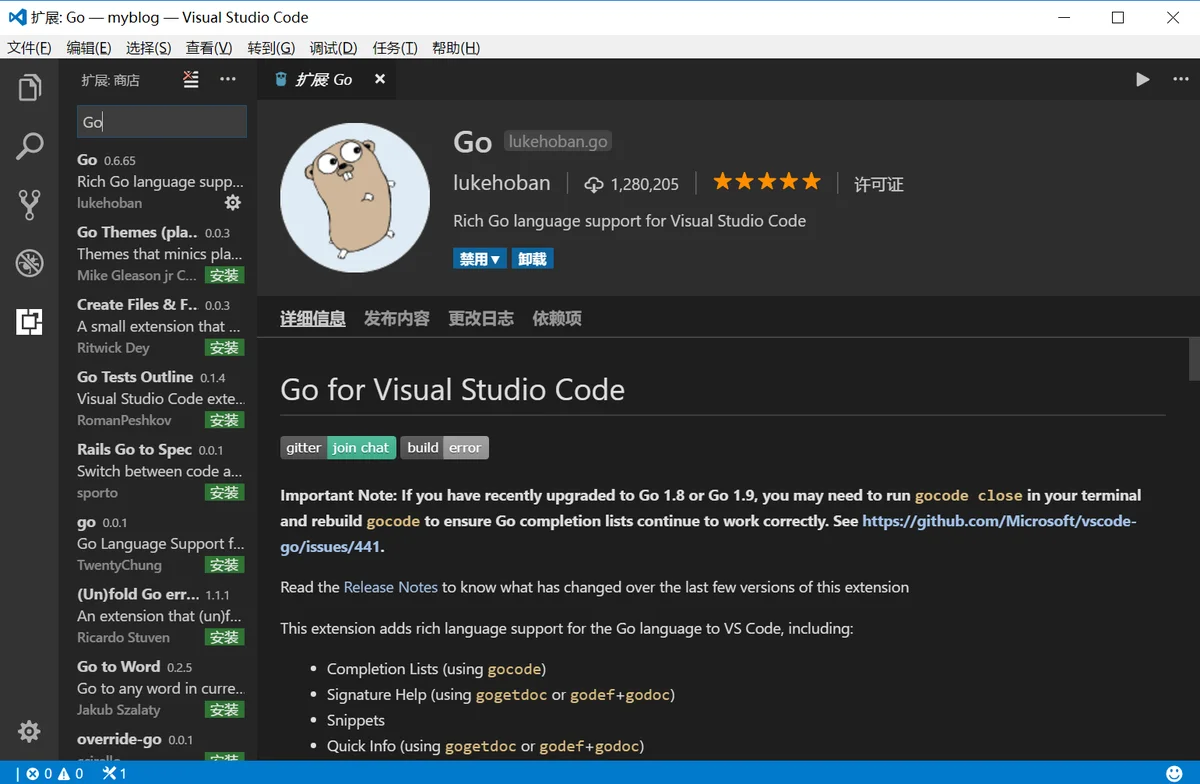Switch to the 依赖项 tab
The width and height of the screenshot is (1200, 784).
[x=557, y=319]
